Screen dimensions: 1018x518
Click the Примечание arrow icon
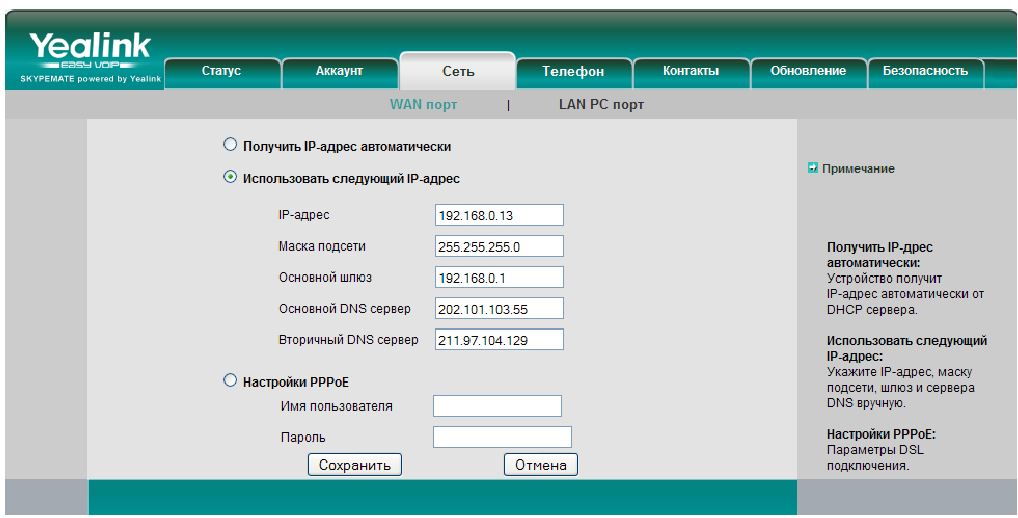[x=813, y=168]
